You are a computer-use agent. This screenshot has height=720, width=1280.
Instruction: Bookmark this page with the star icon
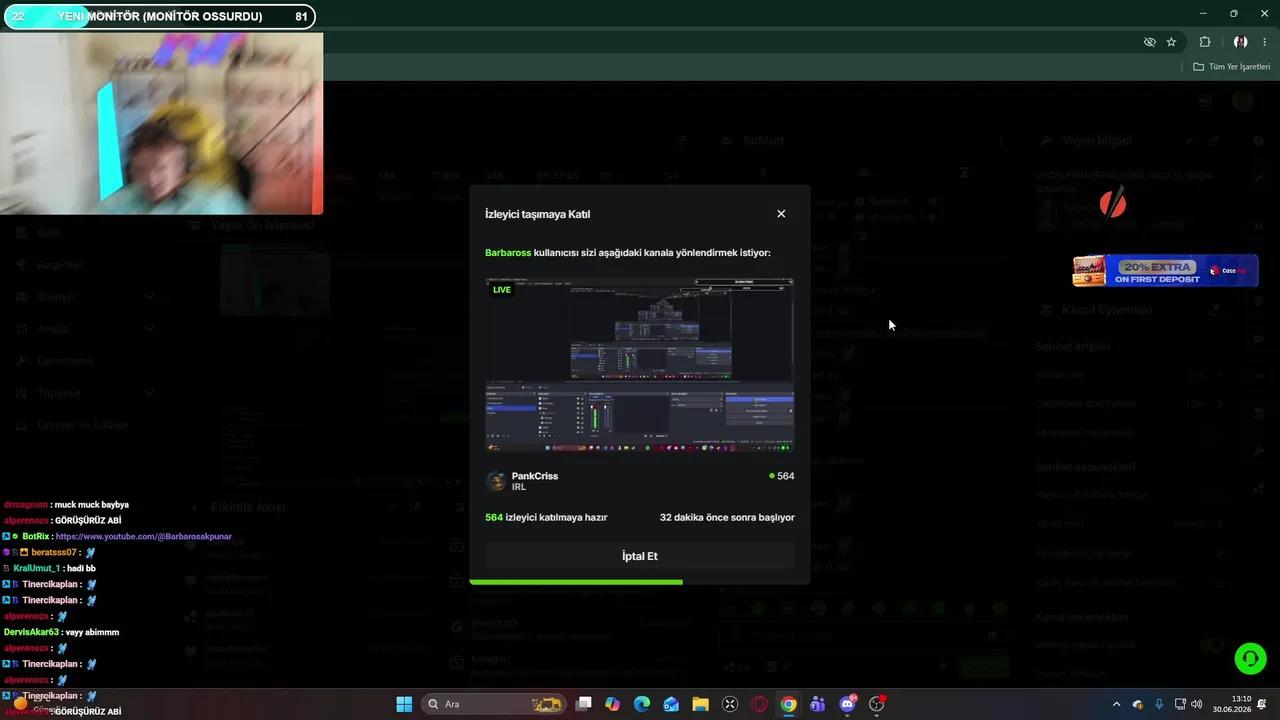1171,42
